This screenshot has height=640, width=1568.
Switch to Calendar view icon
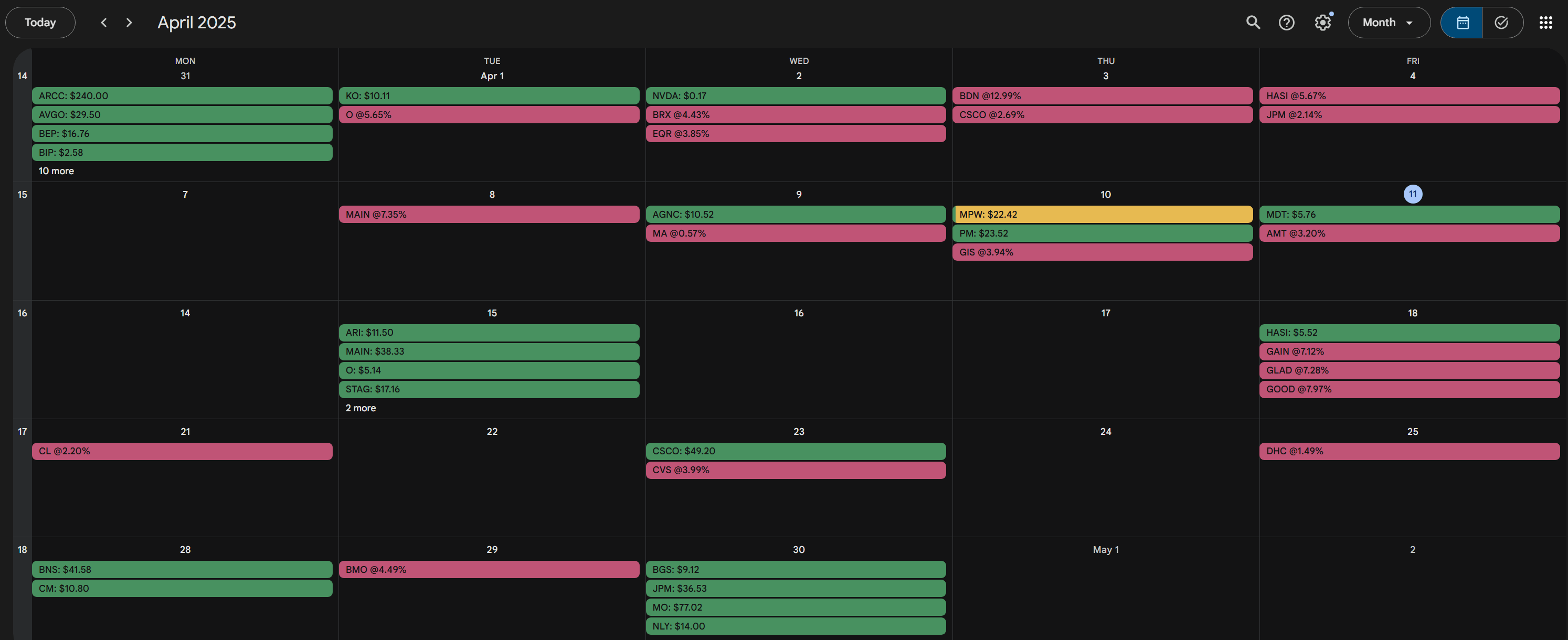pos(1462,23)
